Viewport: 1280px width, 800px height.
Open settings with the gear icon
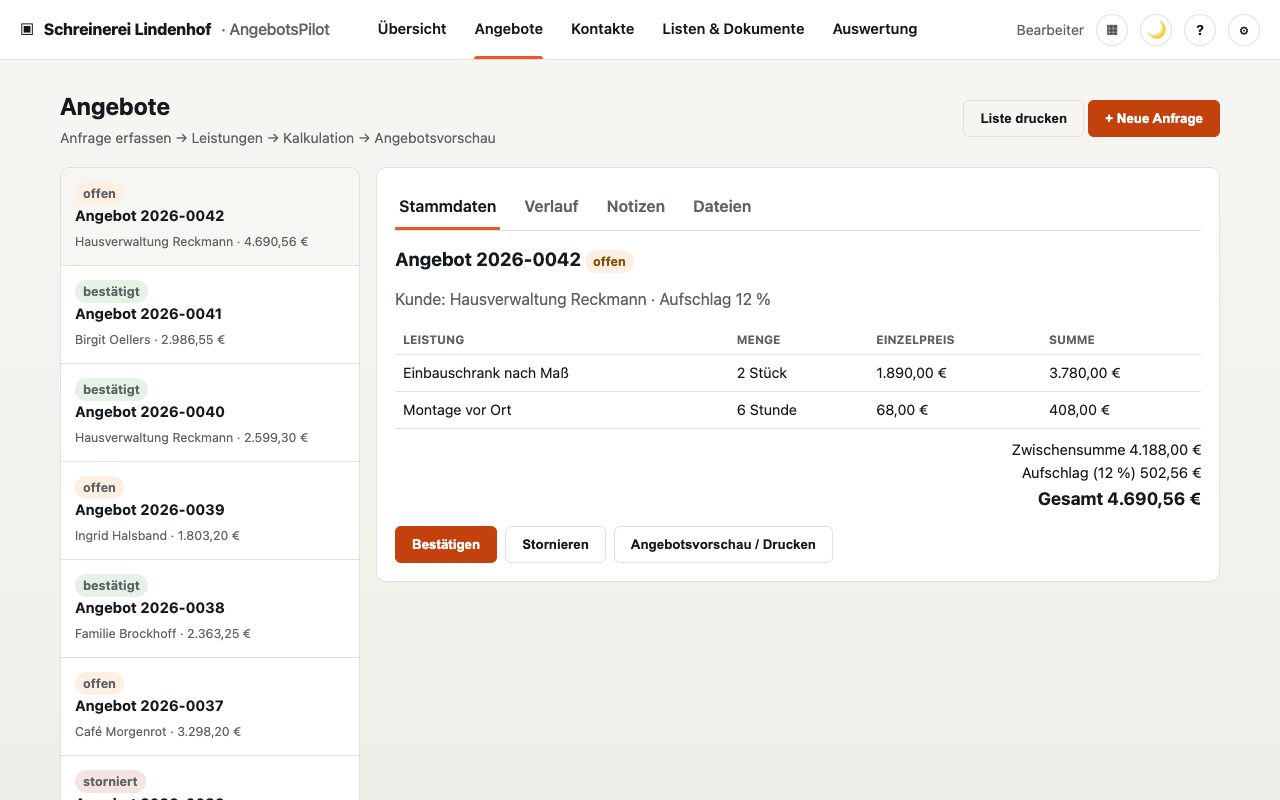[1244, 30]
